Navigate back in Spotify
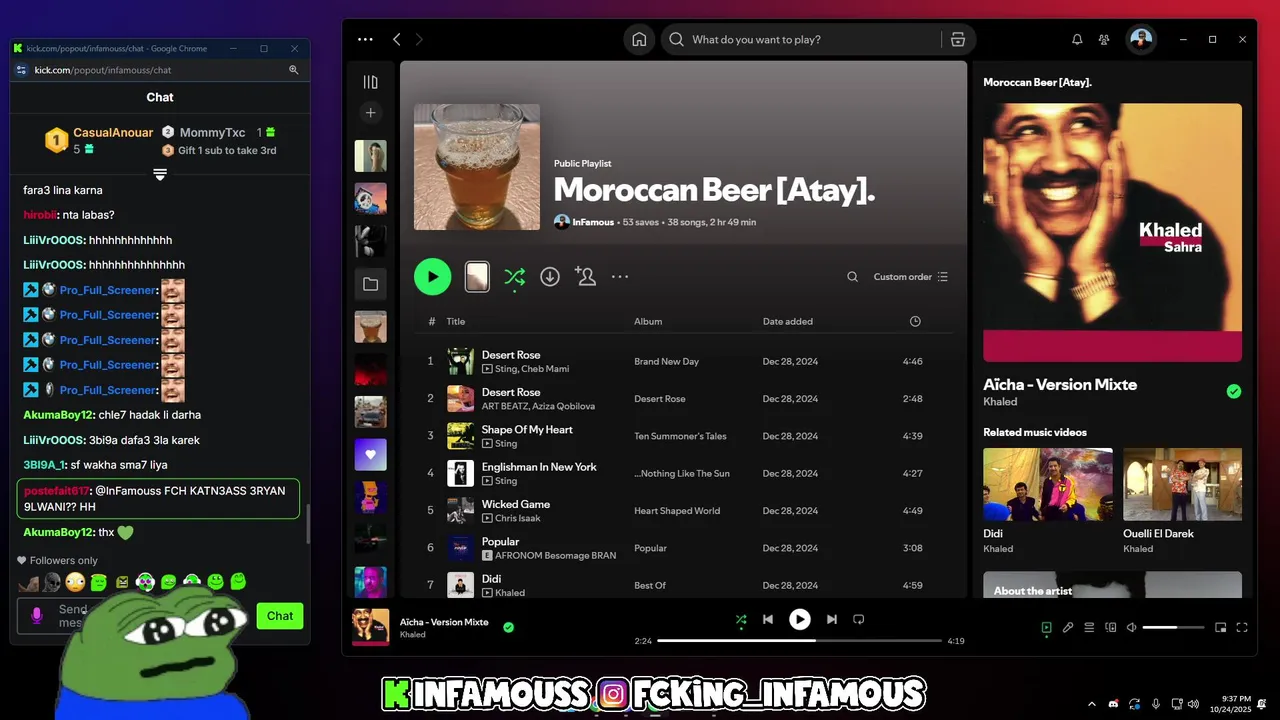 (397, 40)
